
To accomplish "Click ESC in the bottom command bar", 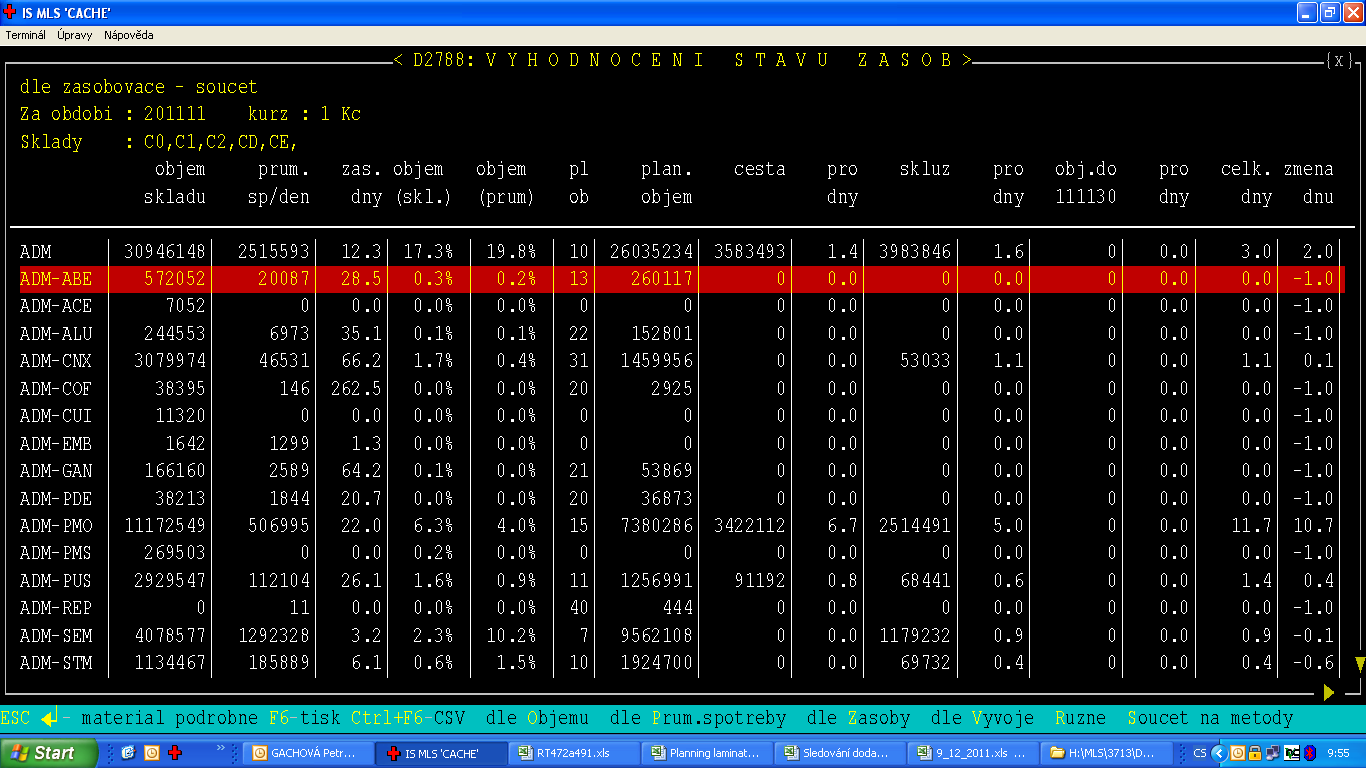I will (15, 718).
